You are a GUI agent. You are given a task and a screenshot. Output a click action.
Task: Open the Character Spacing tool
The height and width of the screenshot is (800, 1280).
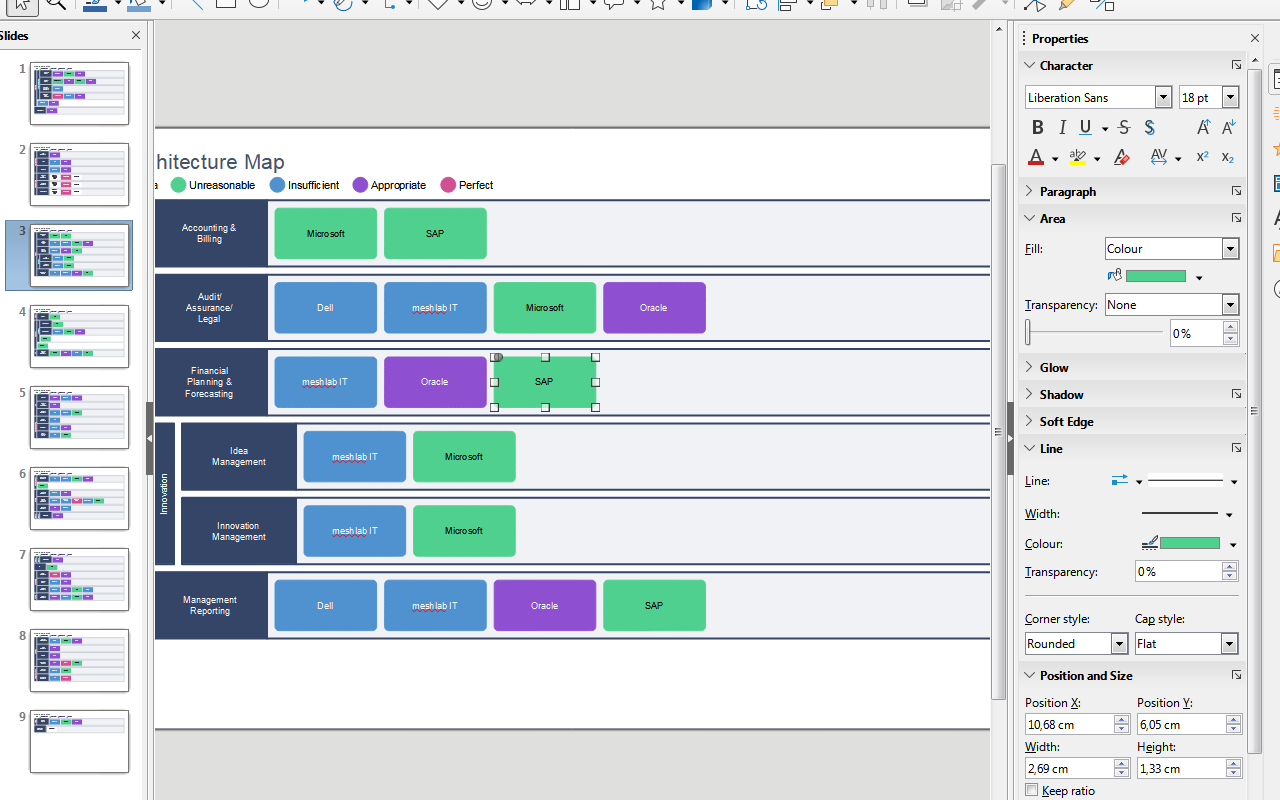pyautogui.click(x=1158, y=158)
